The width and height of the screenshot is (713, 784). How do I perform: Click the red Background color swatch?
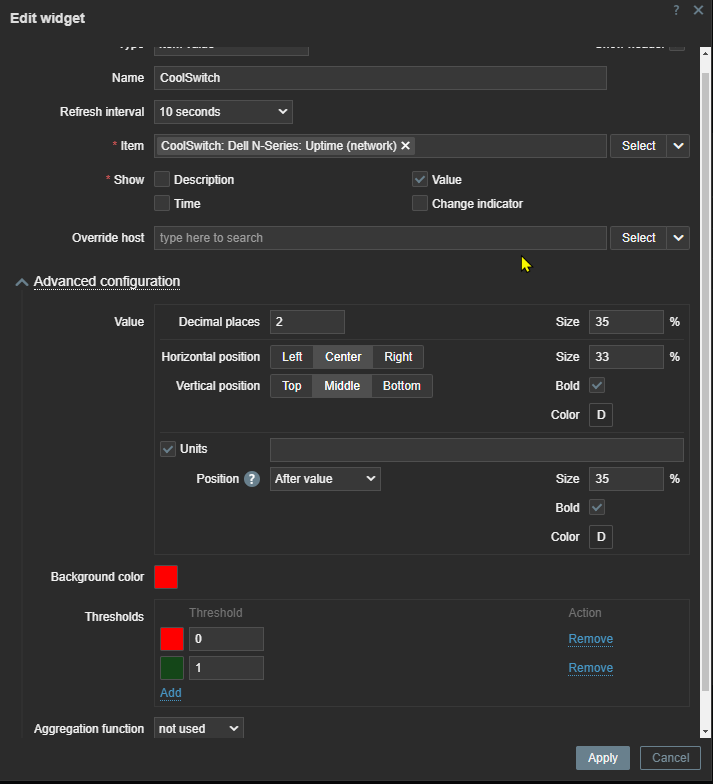166,577
